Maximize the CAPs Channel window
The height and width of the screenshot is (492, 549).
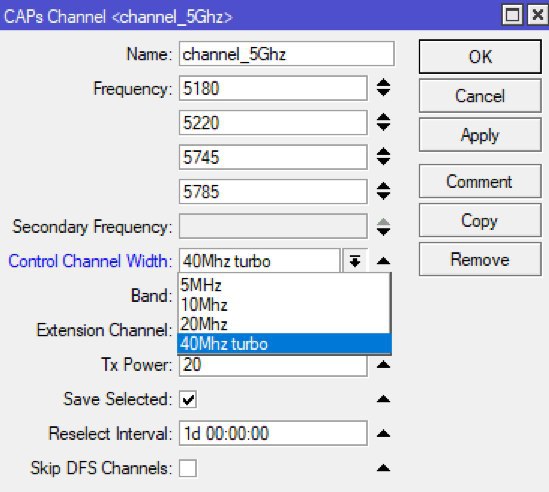[x=512, y=15]
